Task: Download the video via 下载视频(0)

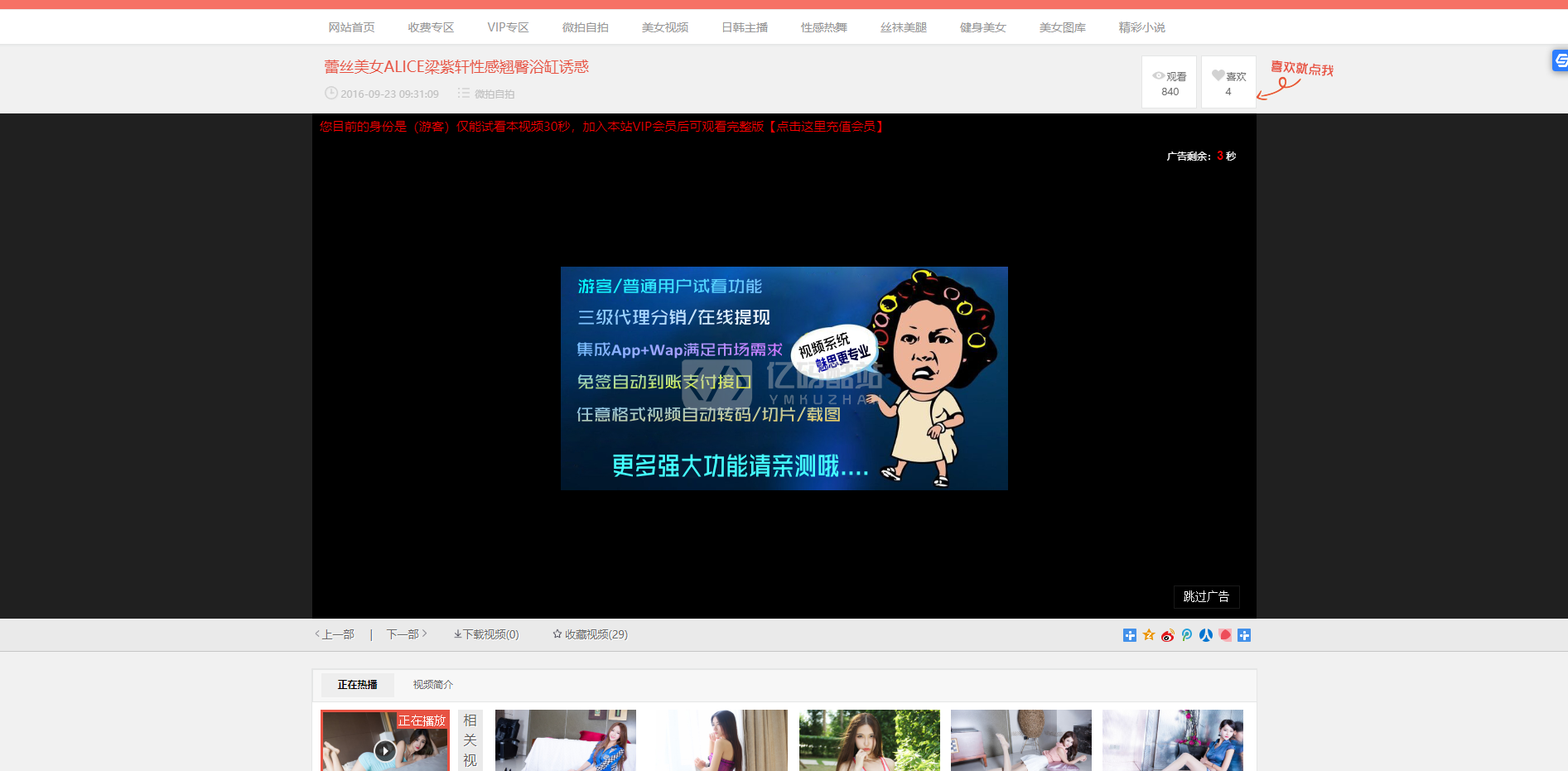Action: click(x=486, y=634)
